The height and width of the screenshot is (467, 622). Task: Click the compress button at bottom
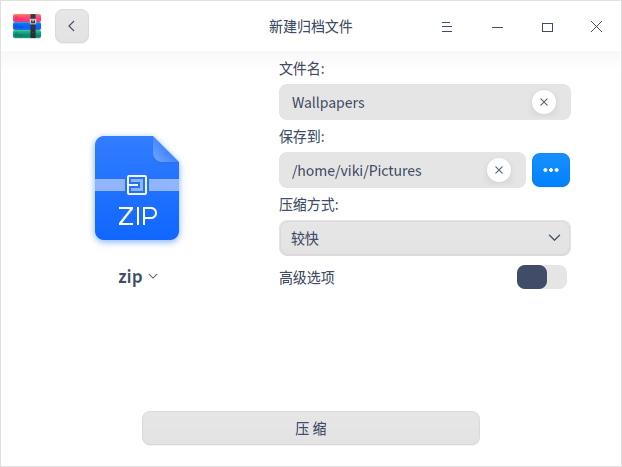[311, 428]
